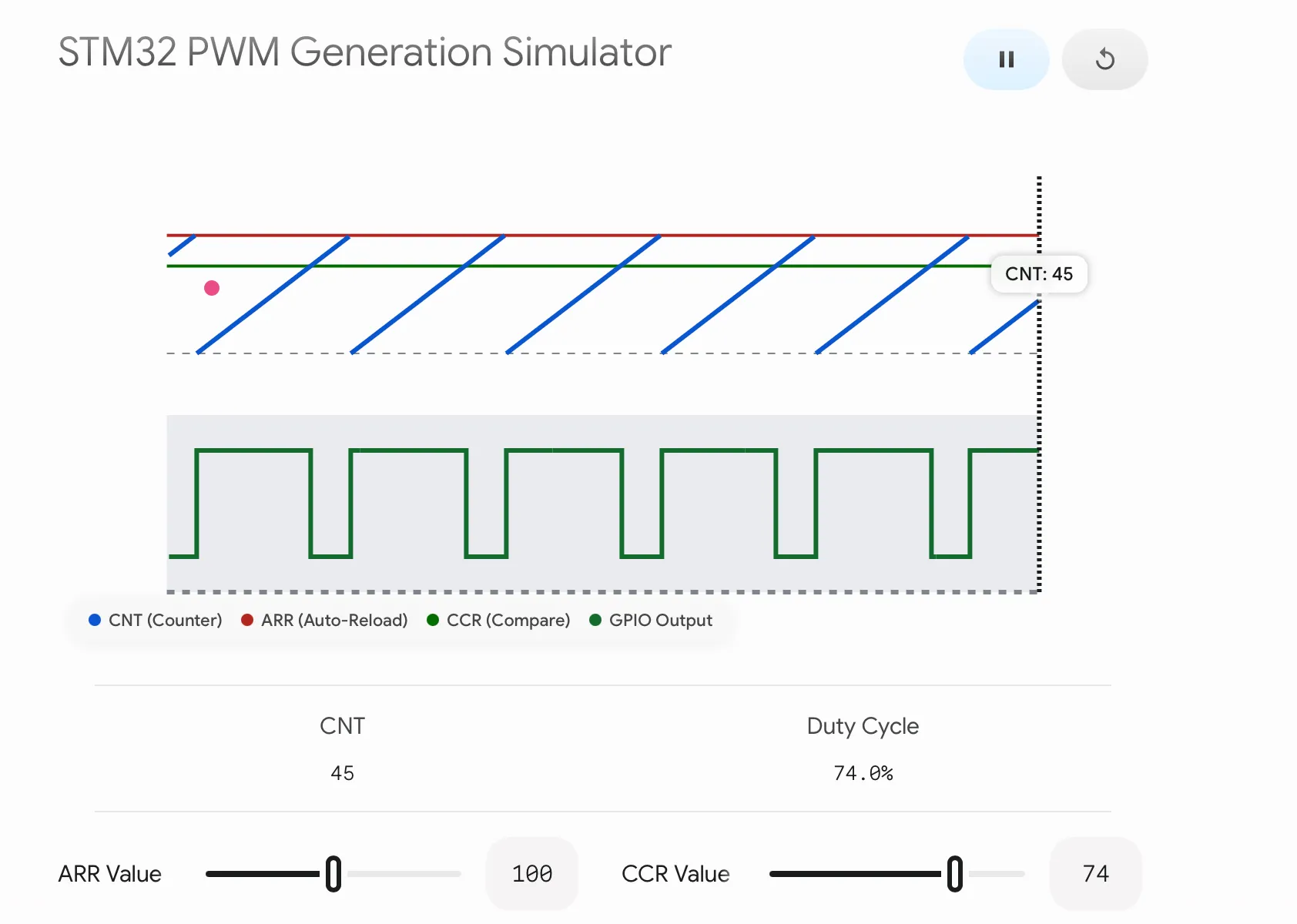This screenshot has height=924, width=1297.
Task: Click the ARR Value slider handle
Action: (x=333, y=874)
